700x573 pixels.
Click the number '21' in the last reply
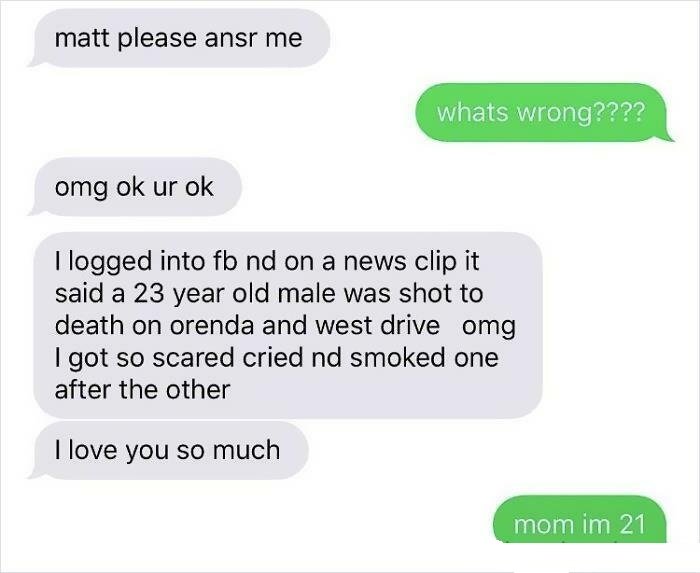click(633, 524)
